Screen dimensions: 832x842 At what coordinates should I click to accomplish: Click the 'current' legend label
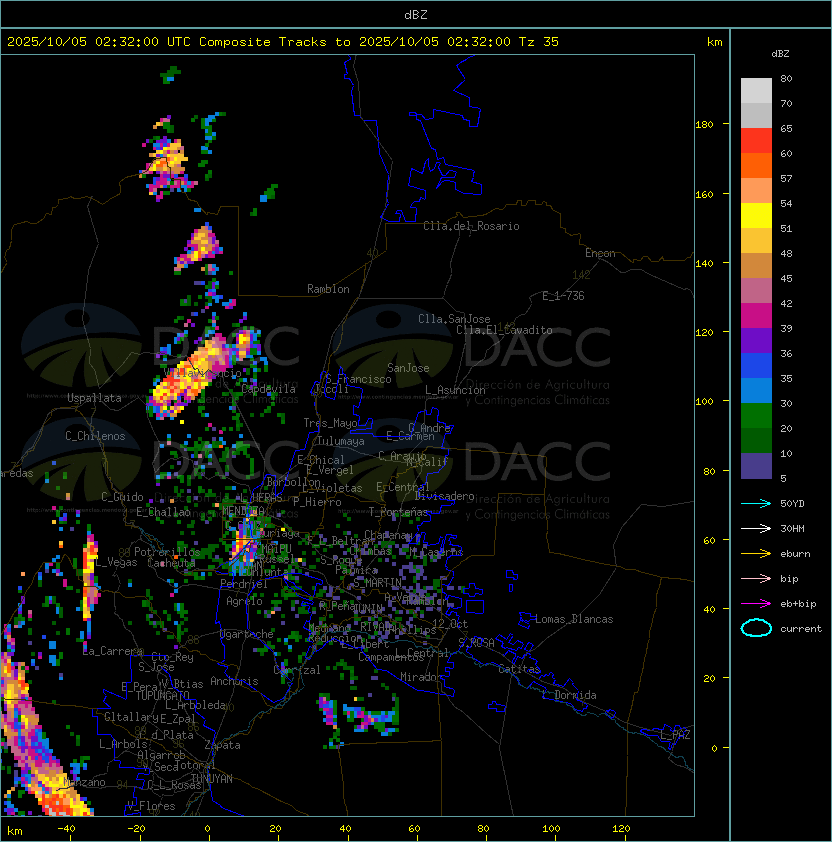(x=801, y=629)
